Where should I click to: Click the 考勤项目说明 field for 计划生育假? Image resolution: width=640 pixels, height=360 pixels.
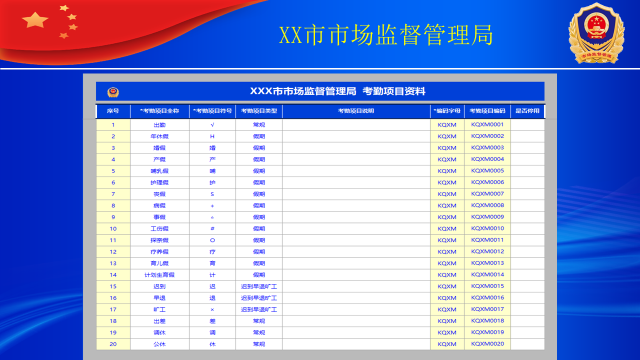pyautogui.click(x=356, y=275)
